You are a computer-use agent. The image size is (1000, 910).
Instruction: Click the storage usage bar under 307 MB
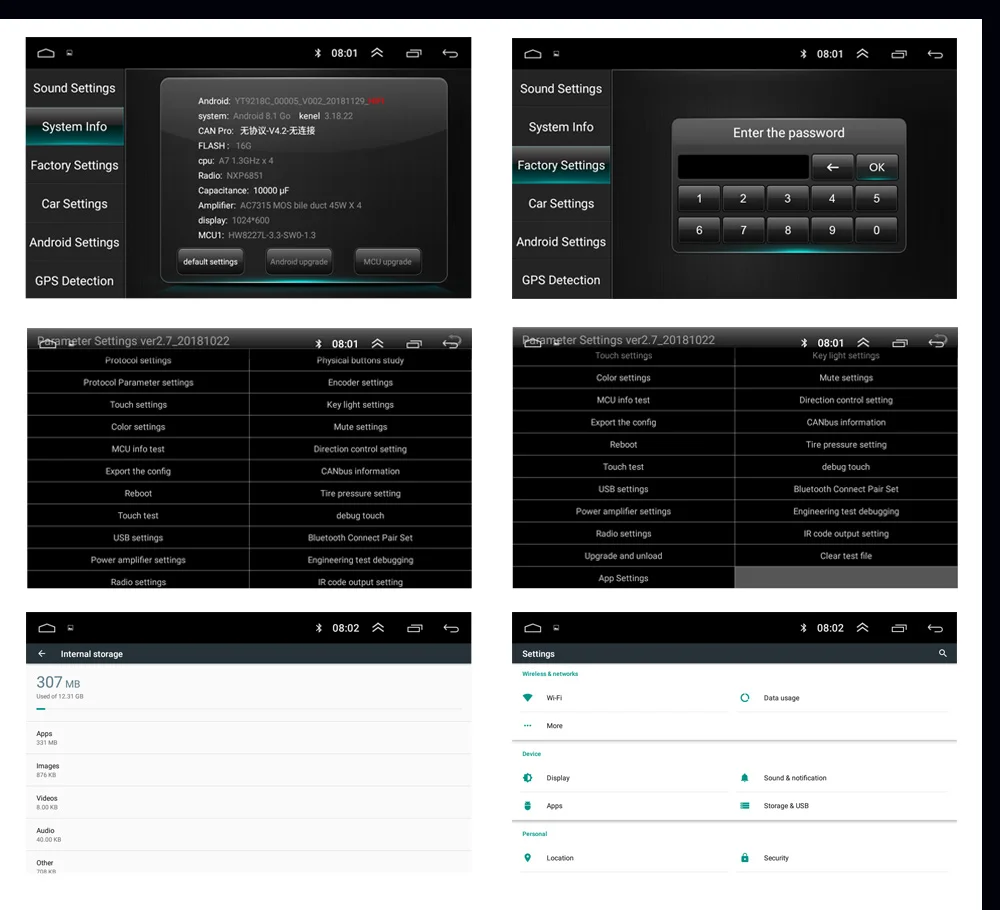pos(249,708)
